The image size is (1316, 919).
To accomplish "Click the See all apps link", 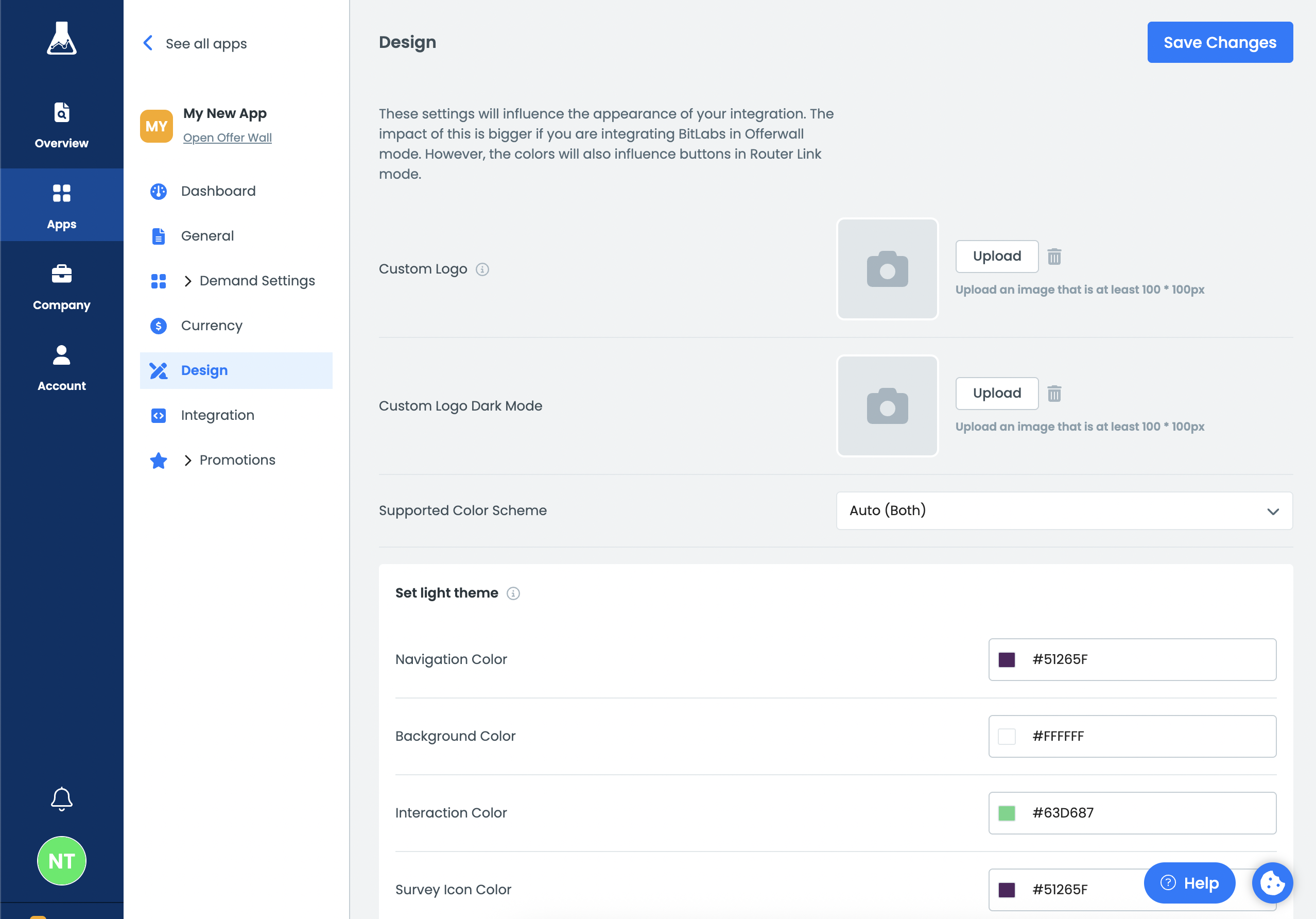I will (206, 44).
